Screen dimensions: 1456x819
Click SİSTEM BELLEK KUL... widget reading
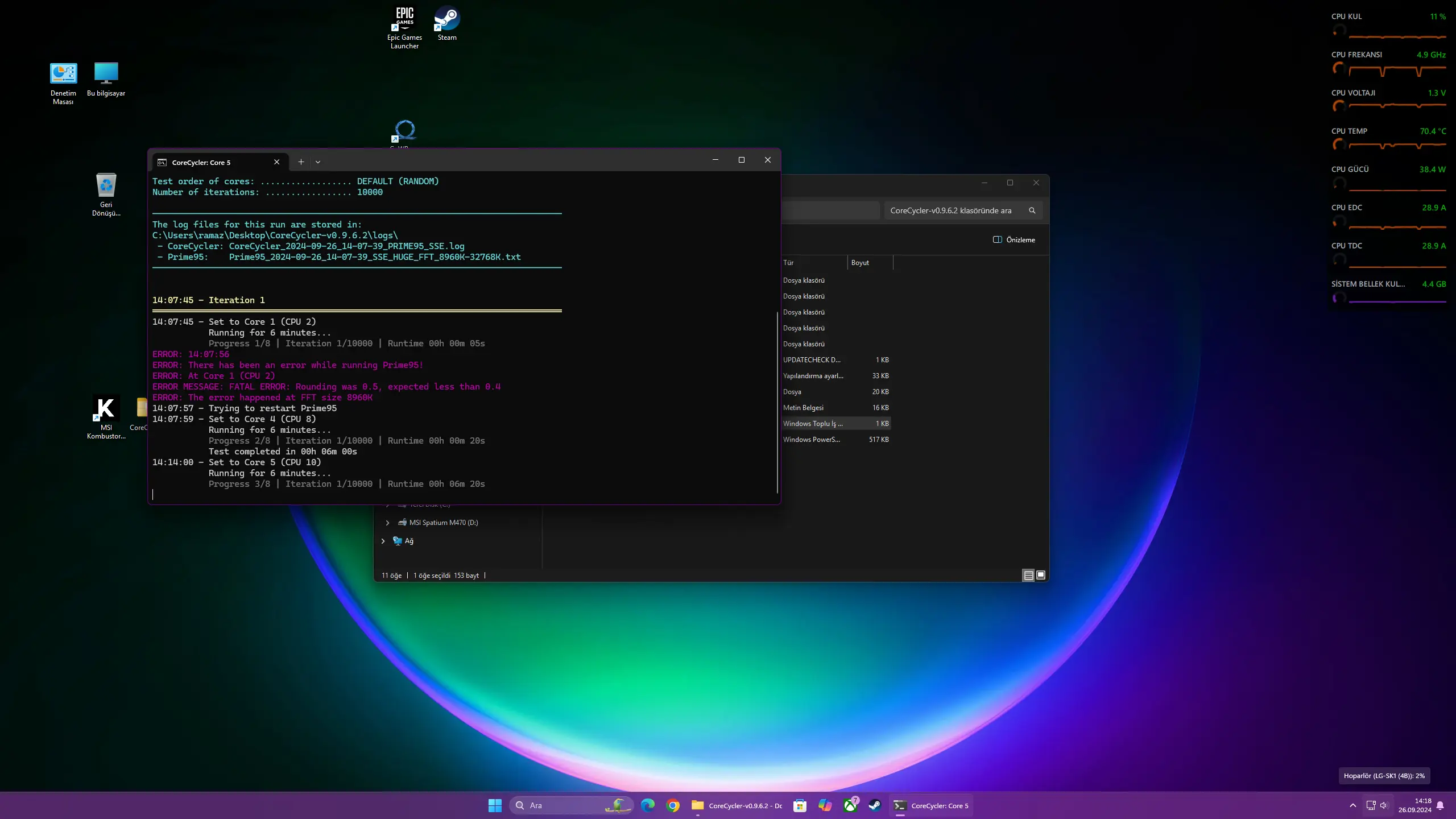click(1434, 284)
